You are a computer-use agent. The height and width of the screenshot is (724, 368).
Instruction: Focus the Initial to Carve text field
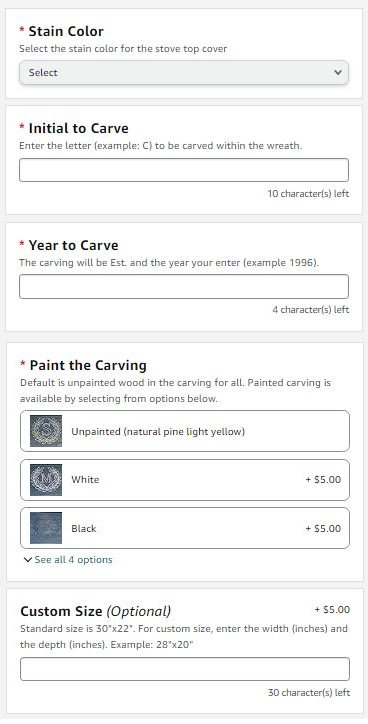click(184, 170)
